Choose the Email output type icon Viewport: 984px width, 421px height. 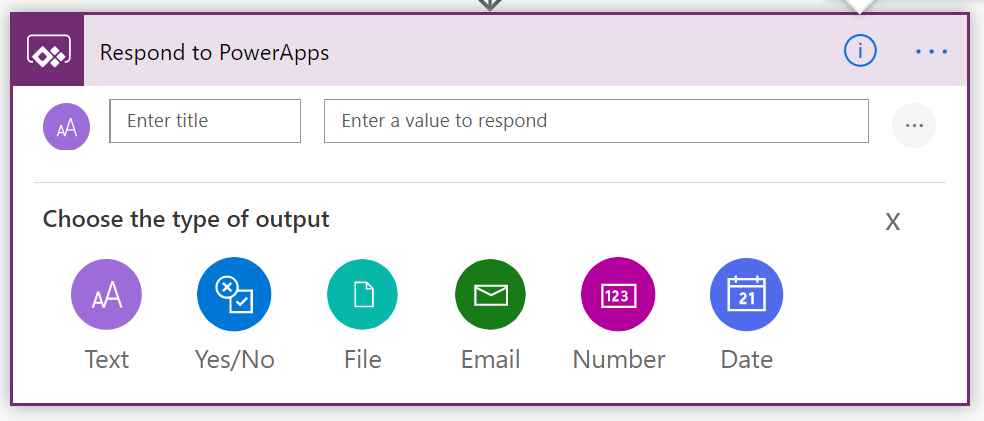coord(490,294)
